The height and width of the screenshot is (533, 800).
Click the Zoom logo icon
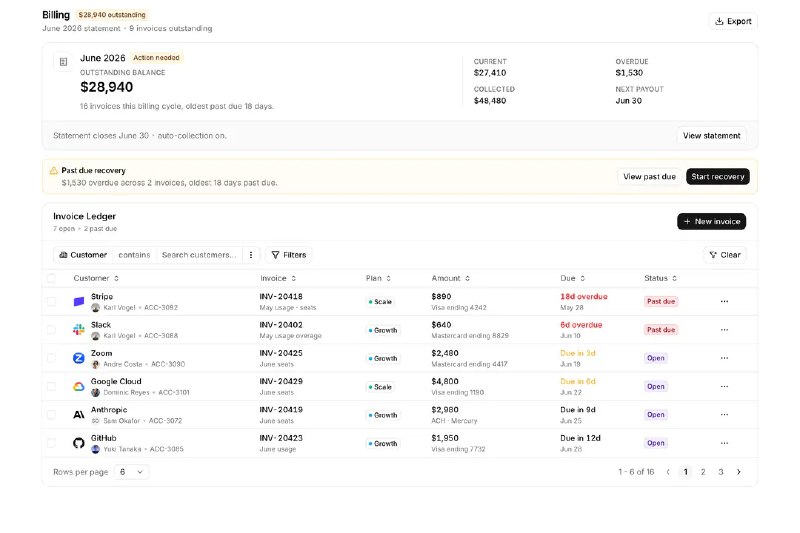tap(79, 358)
